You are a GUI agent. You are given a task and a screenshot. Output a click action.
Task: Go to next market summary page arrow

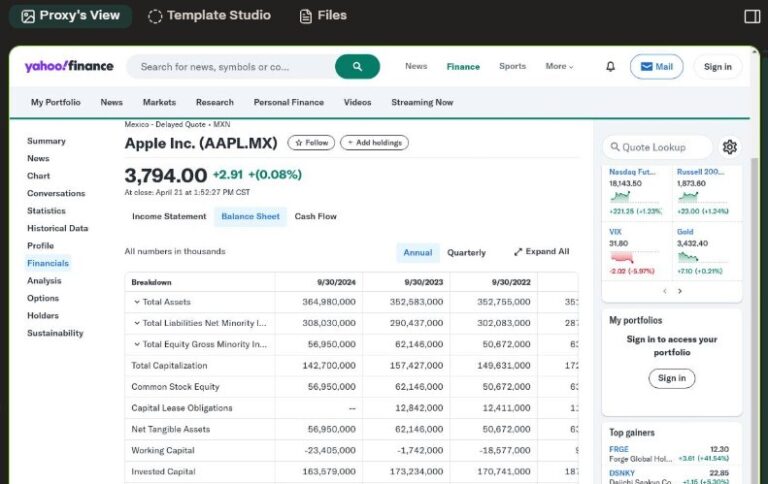tap(680, 291)
